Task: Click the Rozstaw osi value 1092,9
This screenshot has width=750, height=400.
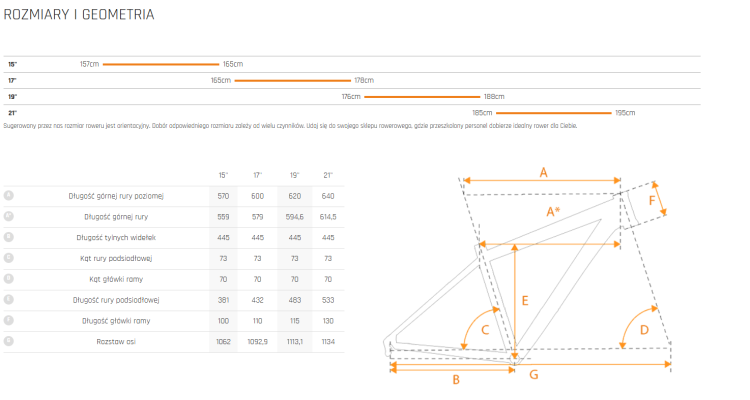Action: pyautogui.click(x=257, y=342)
